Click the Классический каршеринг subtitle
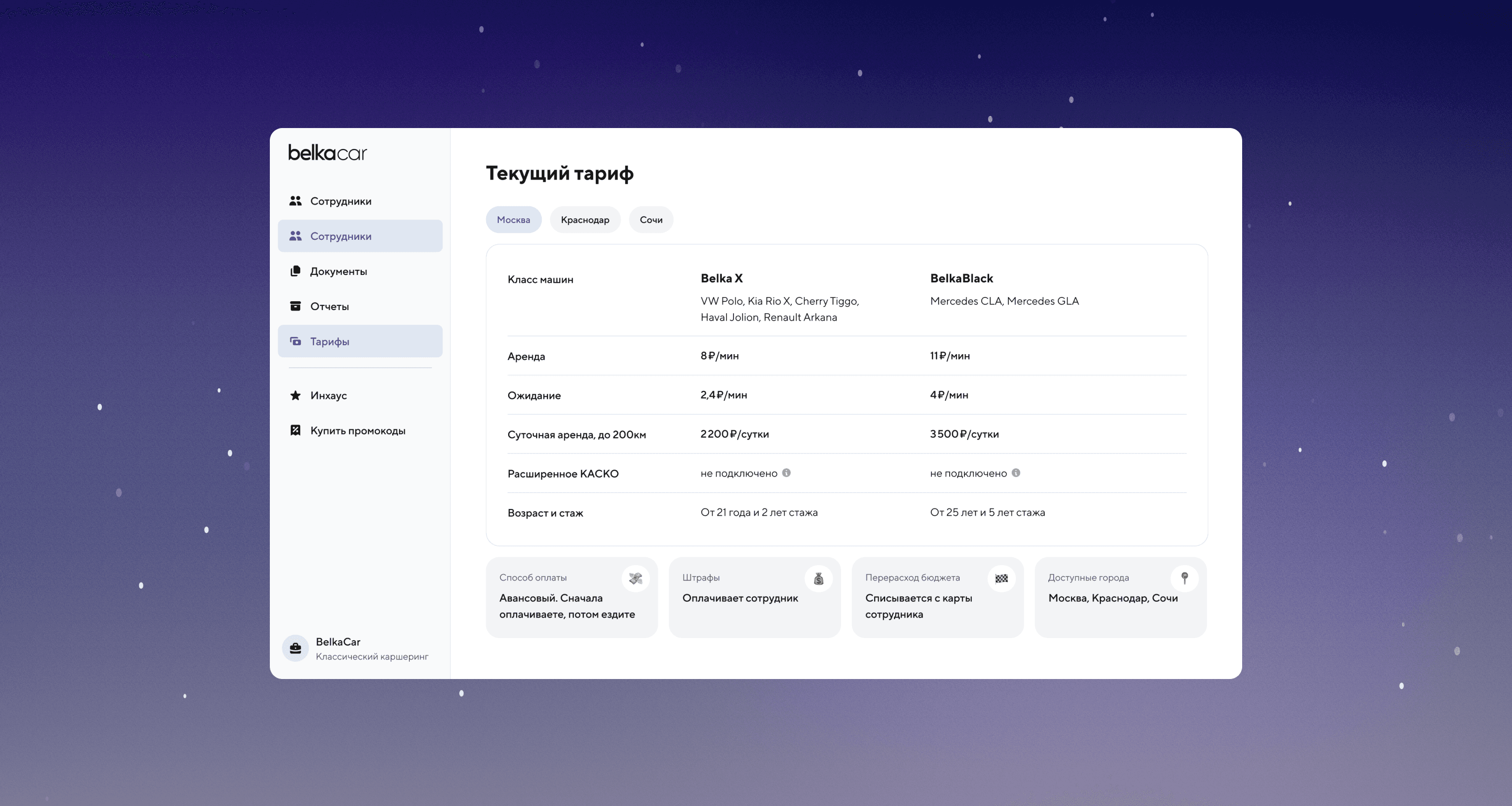Screen dimensions: 1512x806 pos(372,656)
